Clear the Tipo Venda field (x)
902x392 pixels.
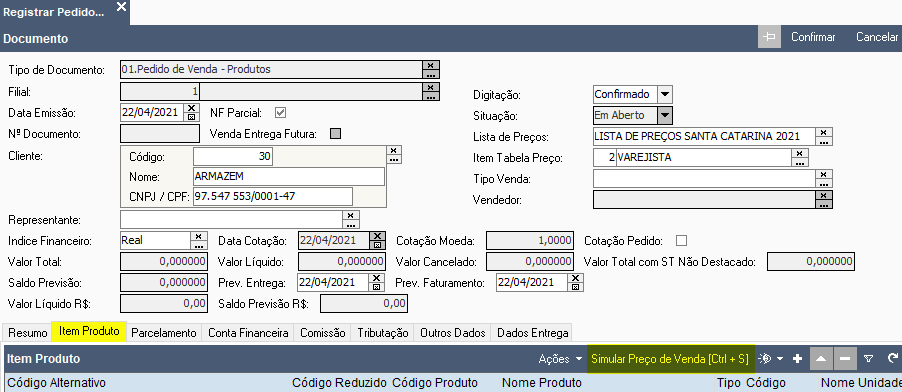(x=824, y=174)
